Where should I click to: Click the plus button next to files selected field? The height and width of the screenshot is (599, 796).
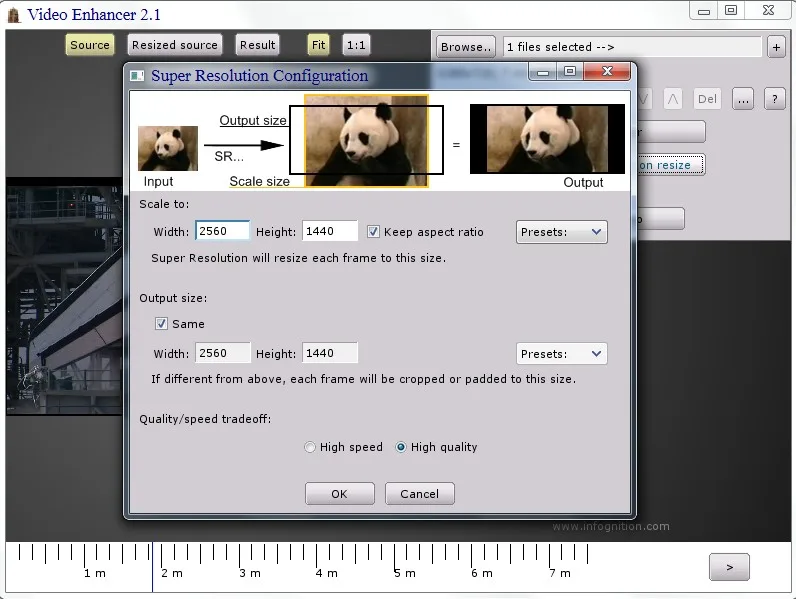pyautogui.click(x=776, y=47)
